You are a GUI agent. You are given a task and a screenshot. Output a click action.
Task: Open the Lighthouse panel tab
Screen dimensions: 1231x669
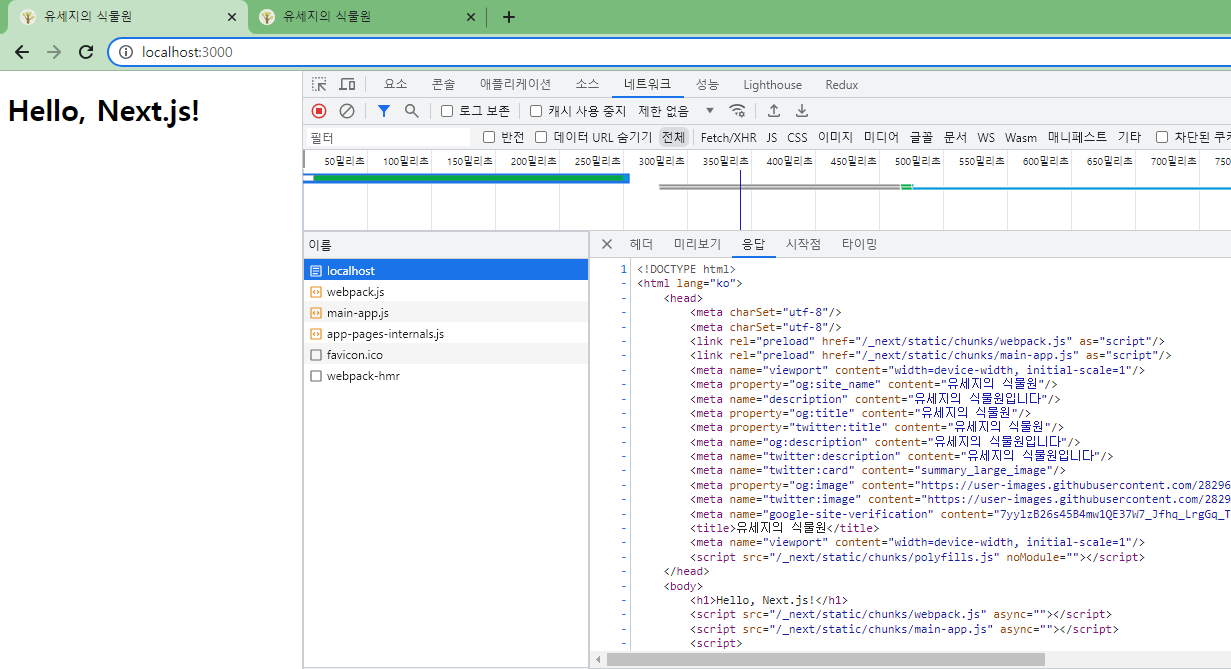[772, 85]
